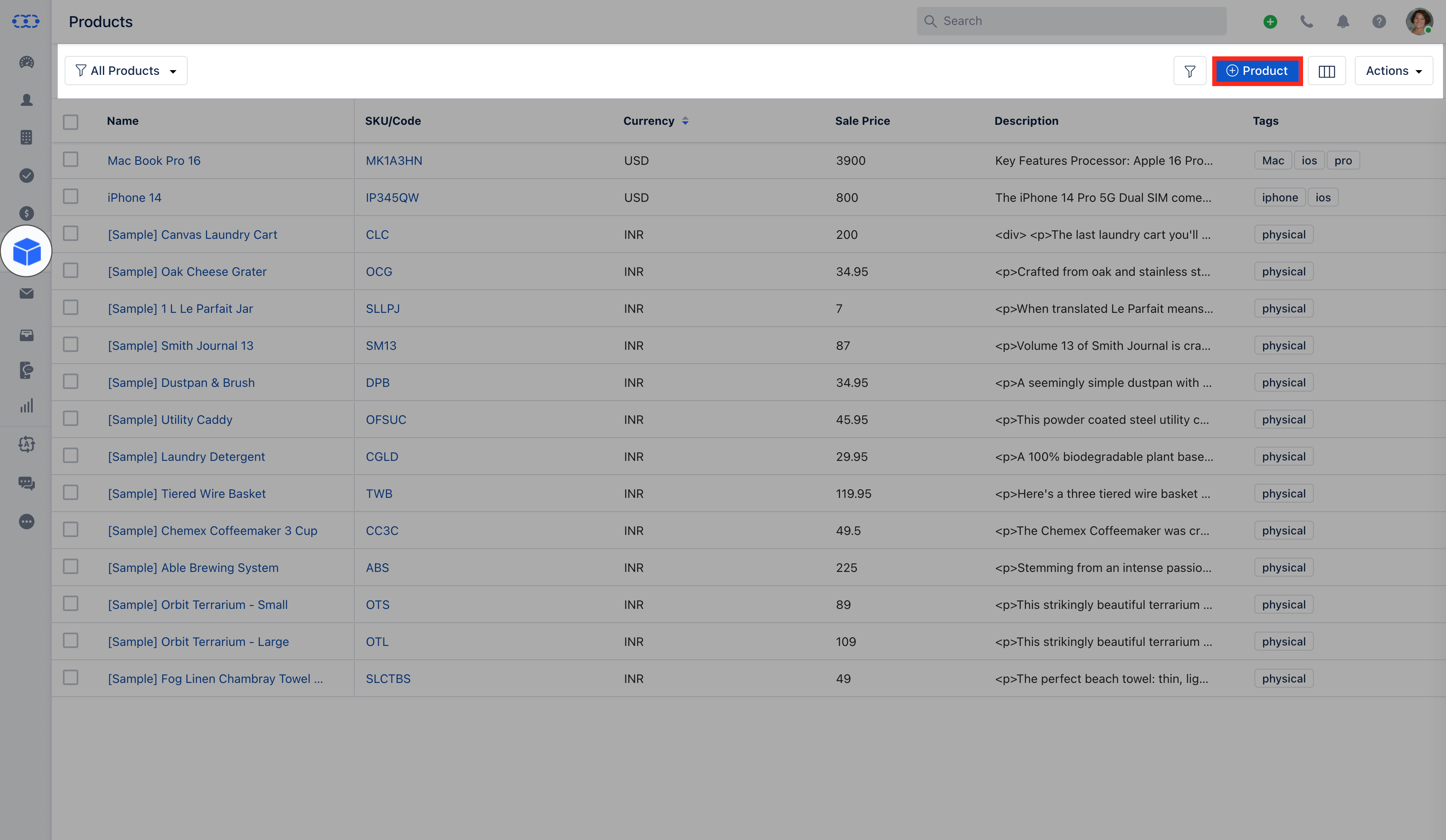Click the physical tag on Able Brewing System
The height and width of the screenshot is (840, 1446).
[x=1284, y=568]
